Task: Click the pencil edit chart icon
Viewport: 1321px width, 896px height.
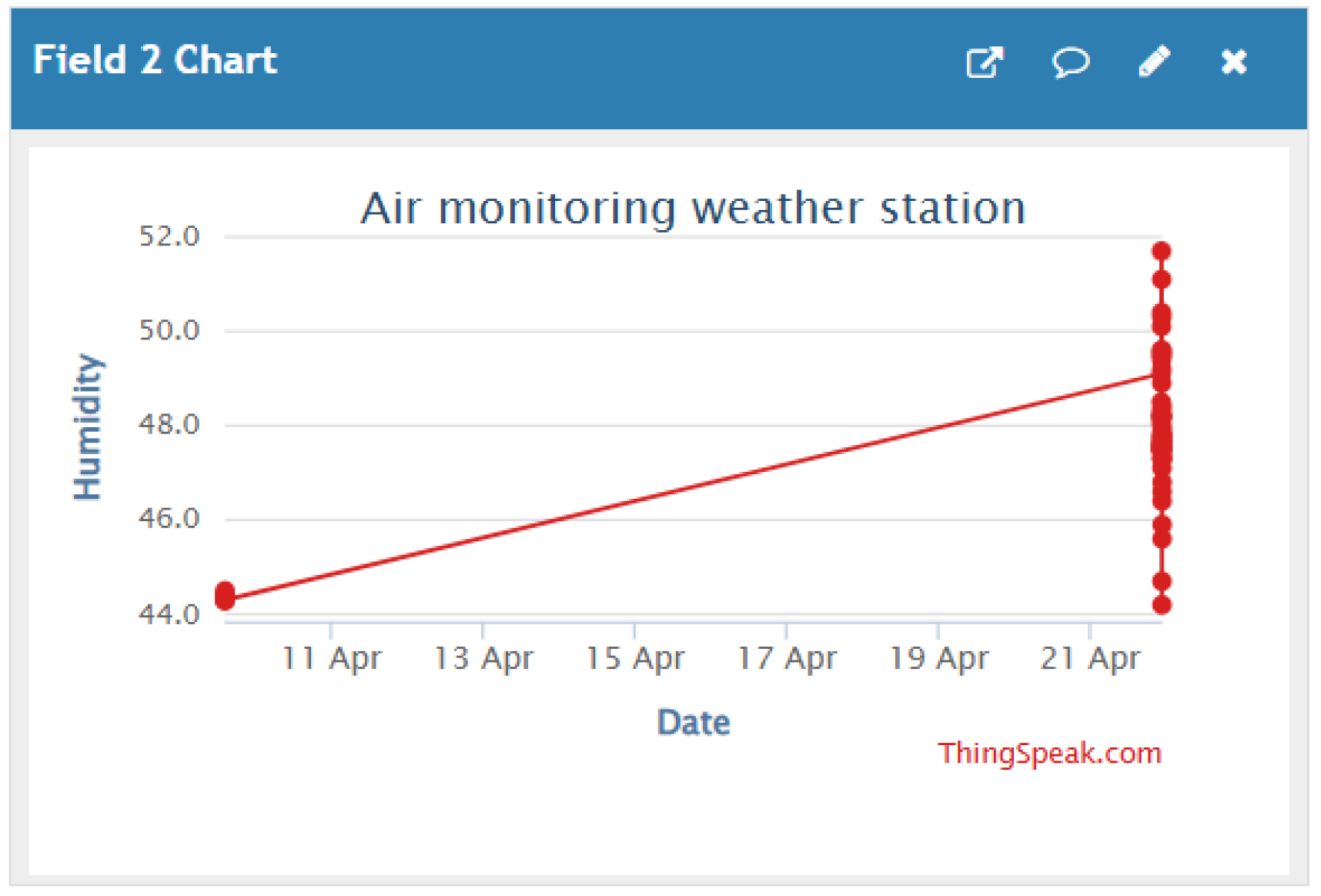Action: click(x=1154, y=62)
